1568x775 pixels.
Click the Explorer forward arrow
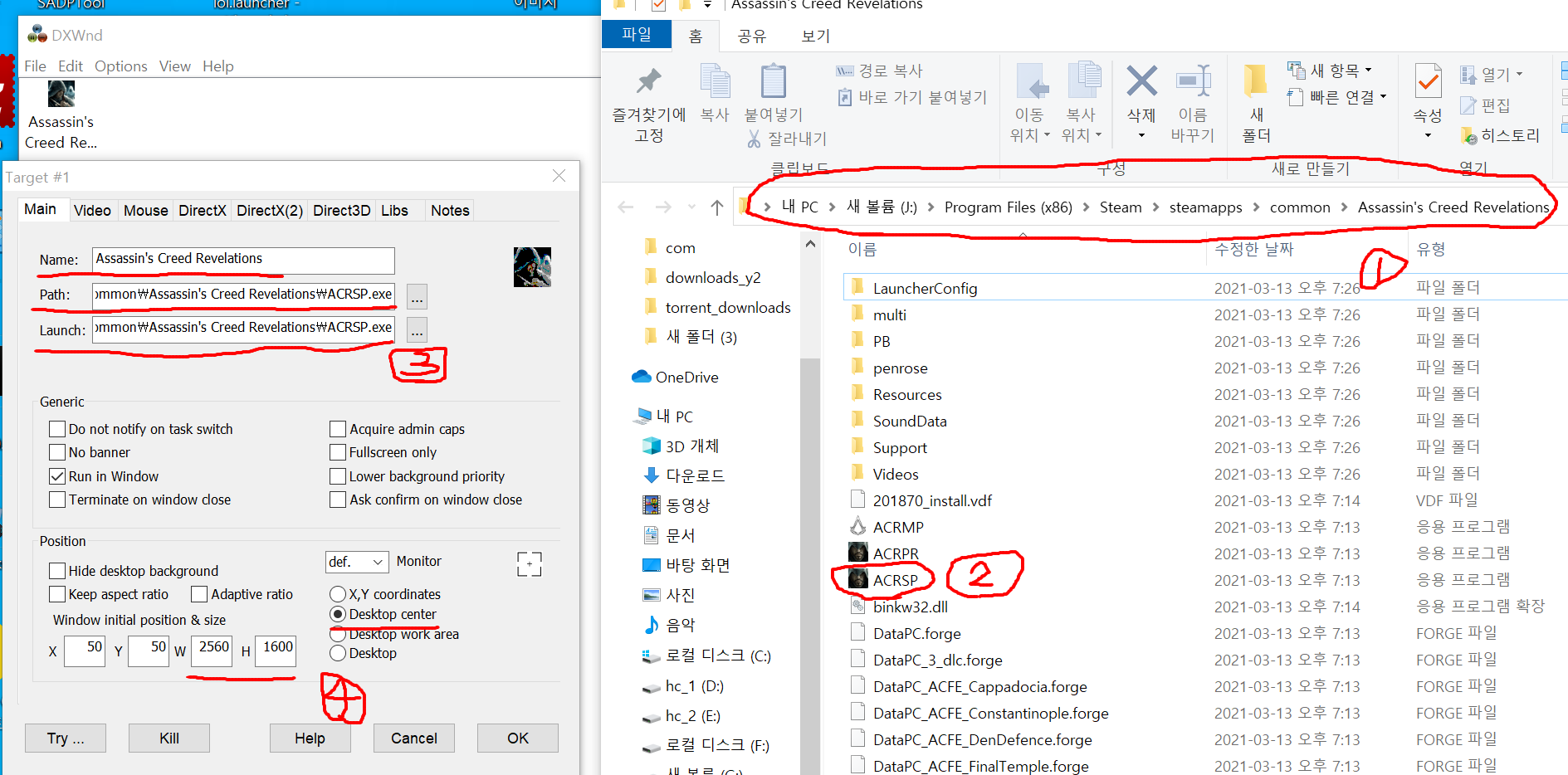coord(662,207)
